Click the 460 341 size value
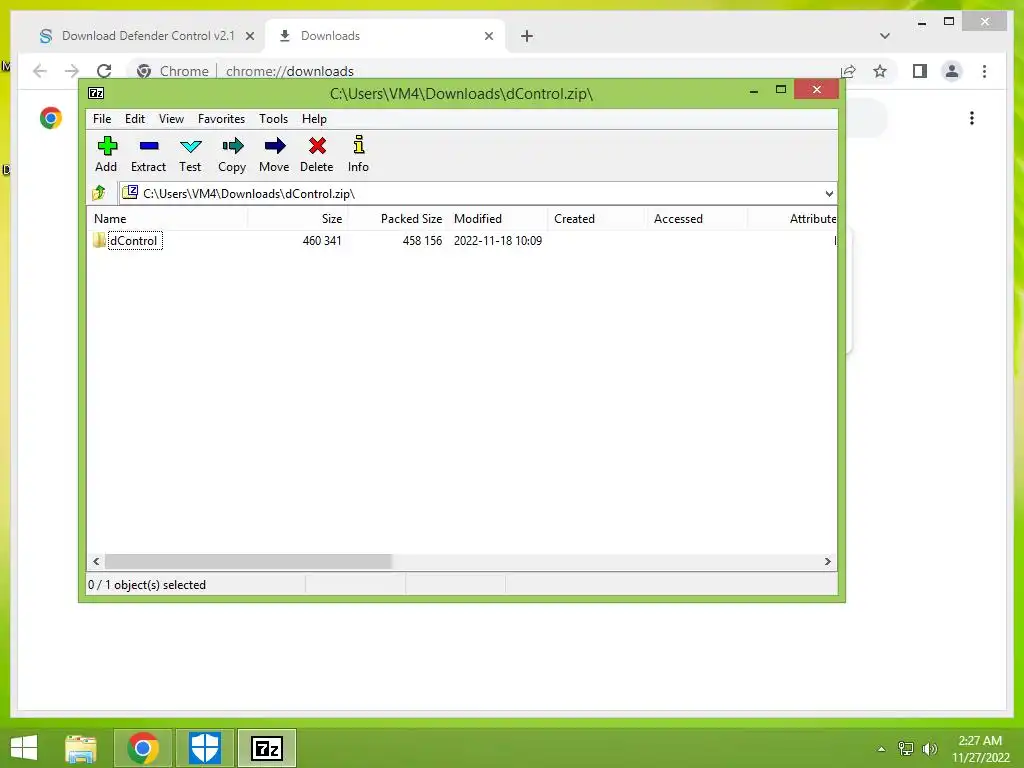Screen dimensions: 1024x768 pos(322,240)
